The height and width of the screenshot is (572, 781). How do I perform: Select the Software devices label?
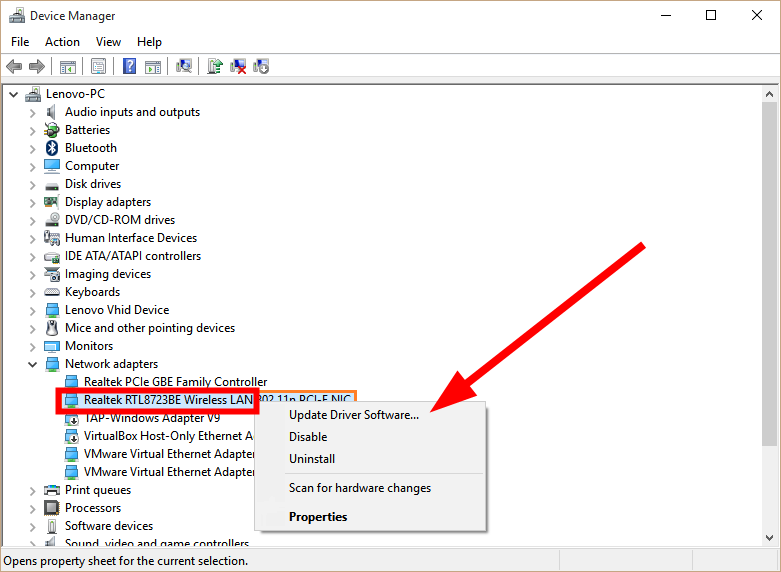pyautogui.click(x=109, y=526)
